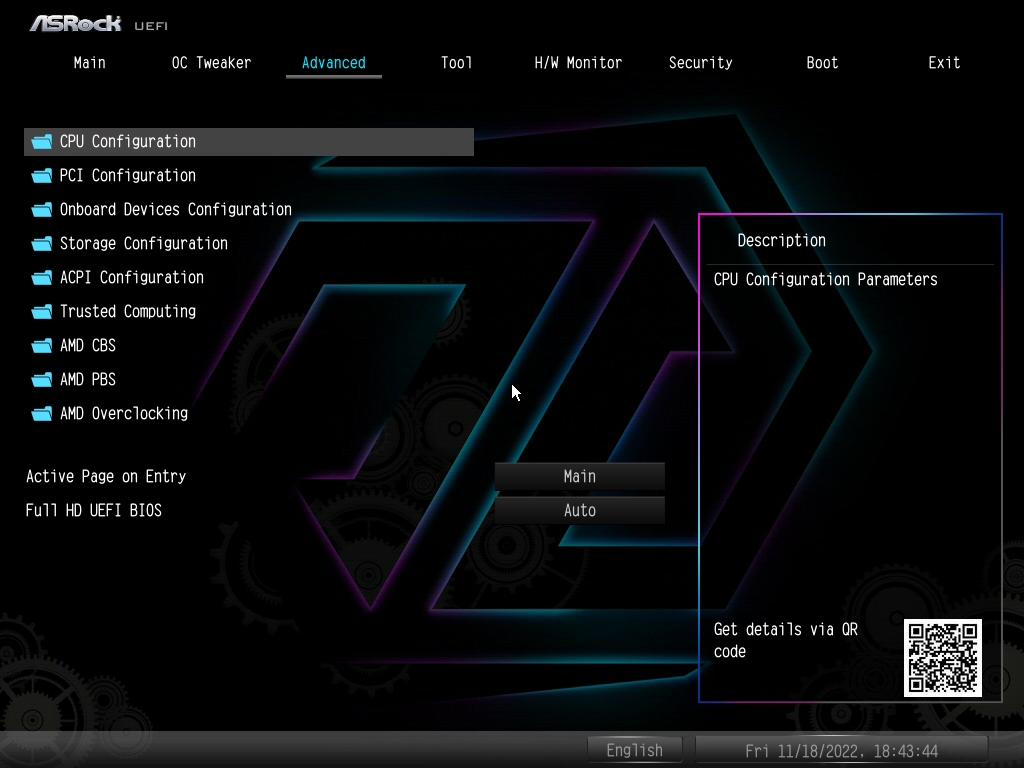The image size is (1024, 768).
Task: Open the Full HD UEFI BIOS Auto dropdown
Action: (579, 510)
